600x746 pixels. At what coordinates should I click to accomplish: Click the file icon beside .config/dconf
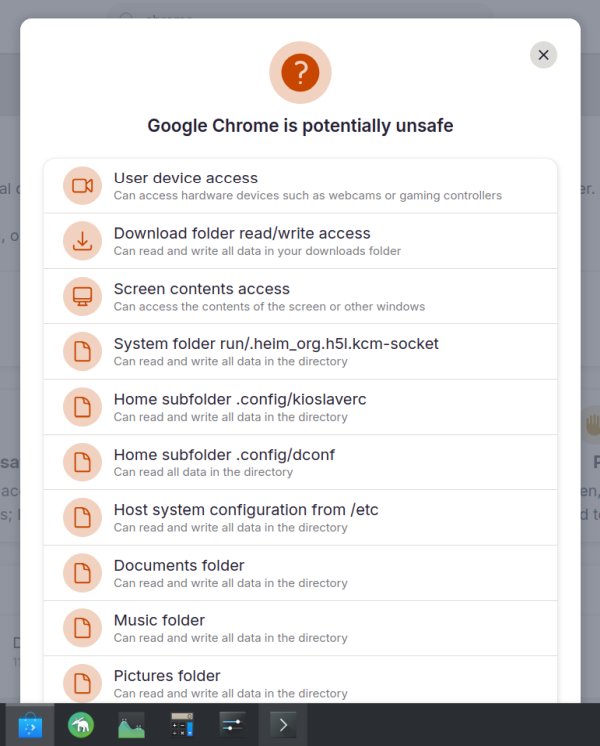(x=82, y=462)
